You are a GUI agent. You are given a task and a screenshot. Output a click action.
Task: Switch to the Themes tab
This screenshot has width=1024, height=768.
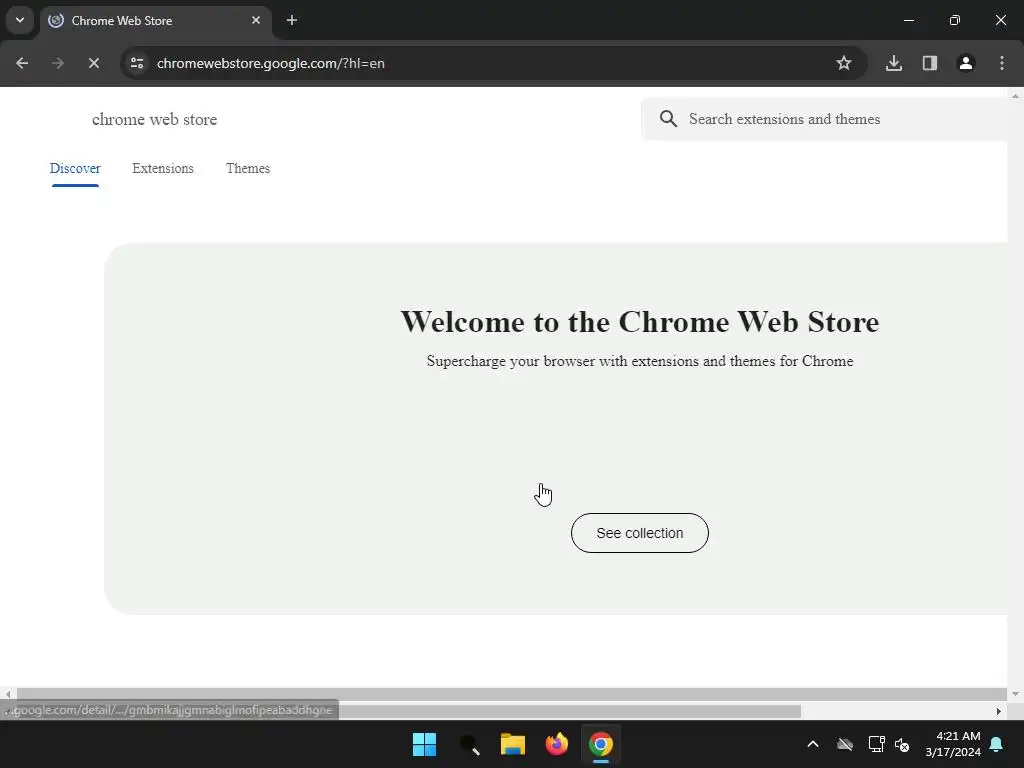[x=248, y=168]
